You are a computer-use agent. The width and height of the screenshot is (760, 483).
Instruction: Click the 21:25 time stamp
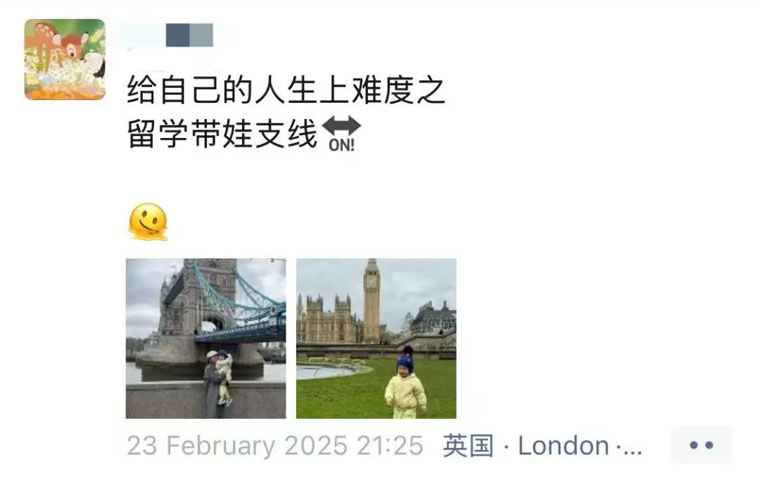click(390, 446)
